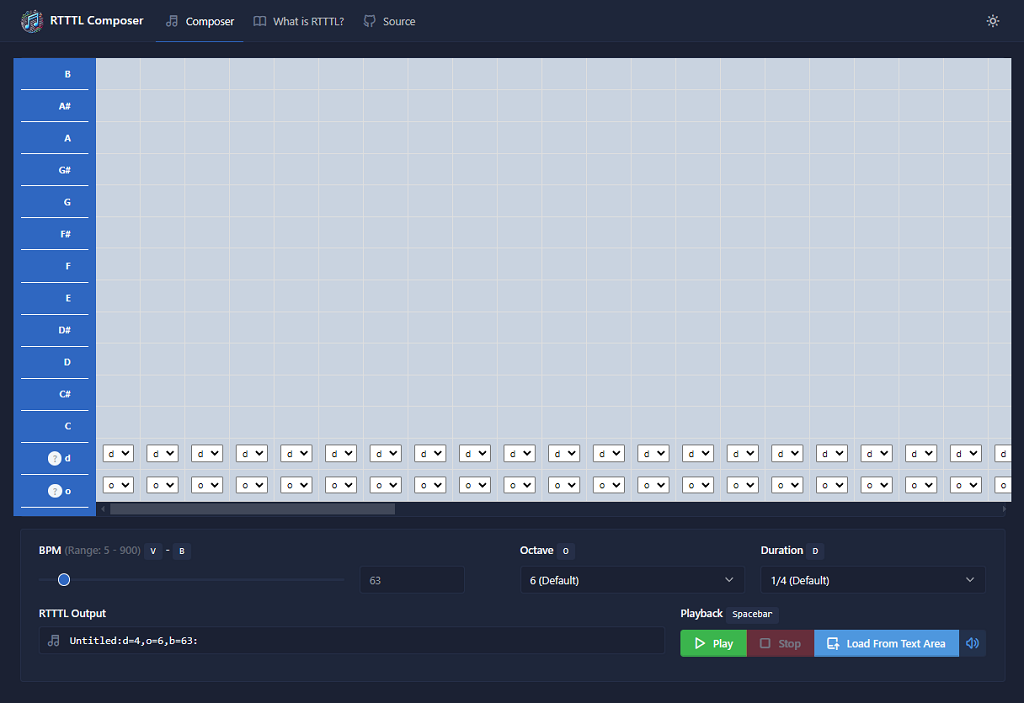
Task: Click the horizontal scrollbar under the note grid
Action: (x=252, y=509)
